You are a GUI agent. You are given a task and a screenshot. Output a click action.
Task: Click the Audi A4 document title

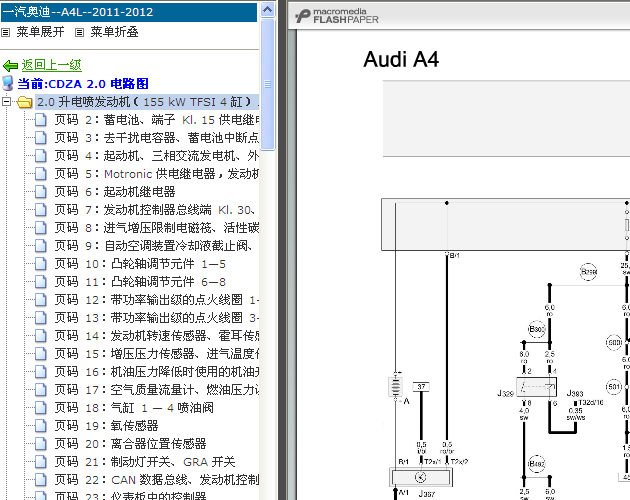coord(401,59)
